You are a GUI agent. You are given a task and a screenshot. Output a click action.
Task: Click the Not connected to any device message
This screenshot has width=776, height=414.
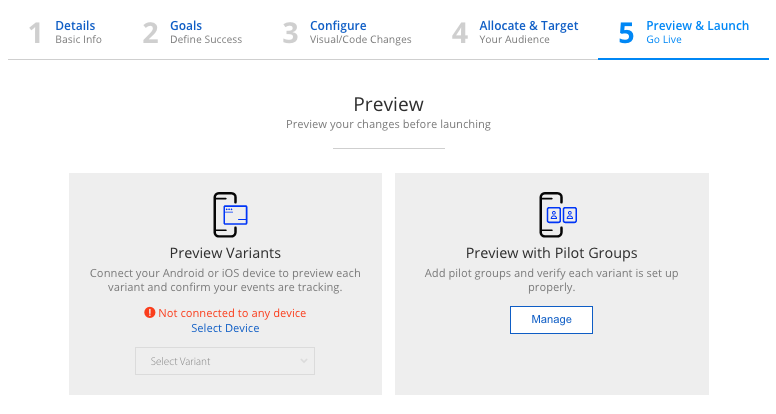[x=232, y=313]
